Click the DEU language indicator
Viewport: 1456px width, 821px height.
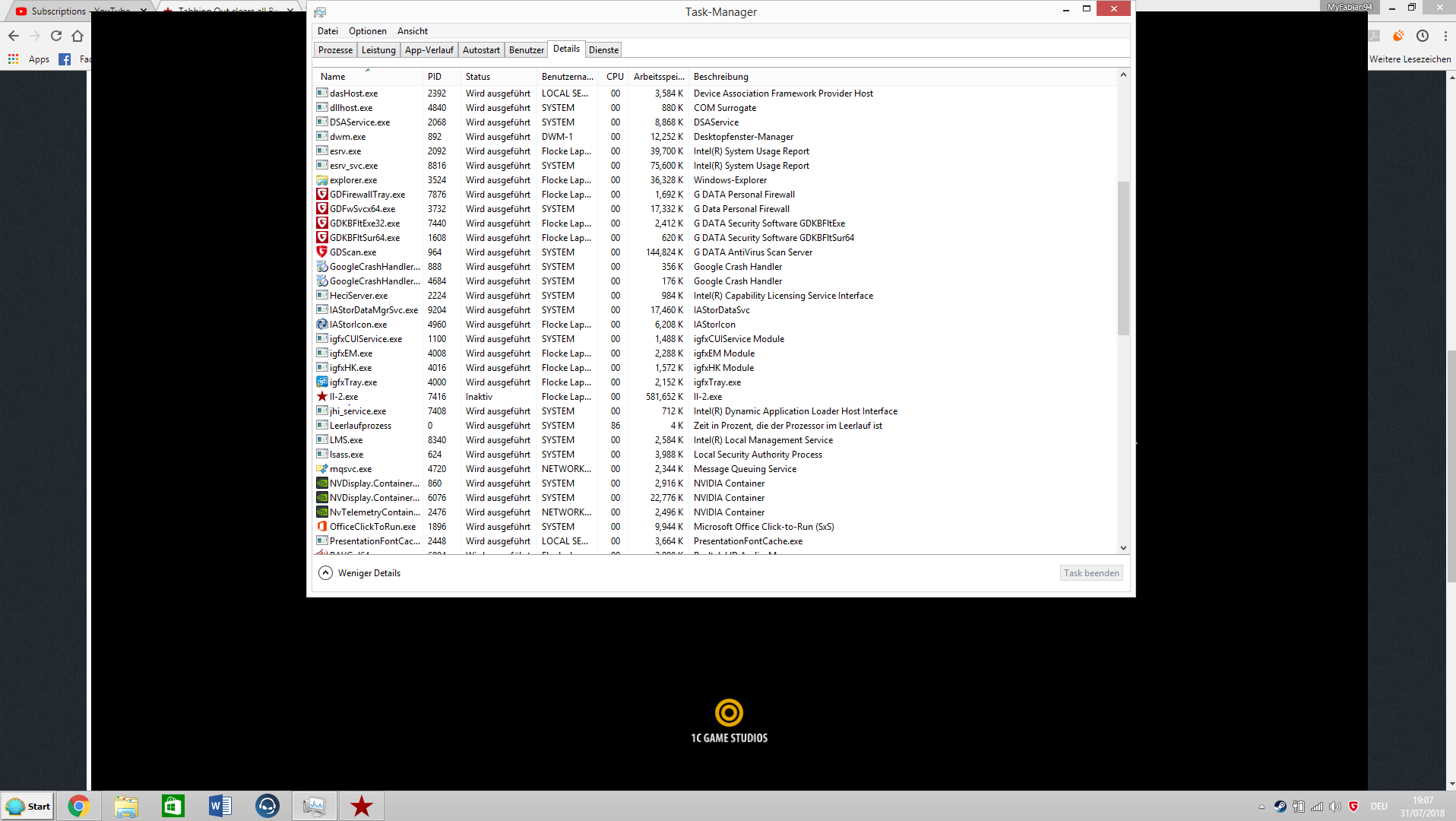1379,807
